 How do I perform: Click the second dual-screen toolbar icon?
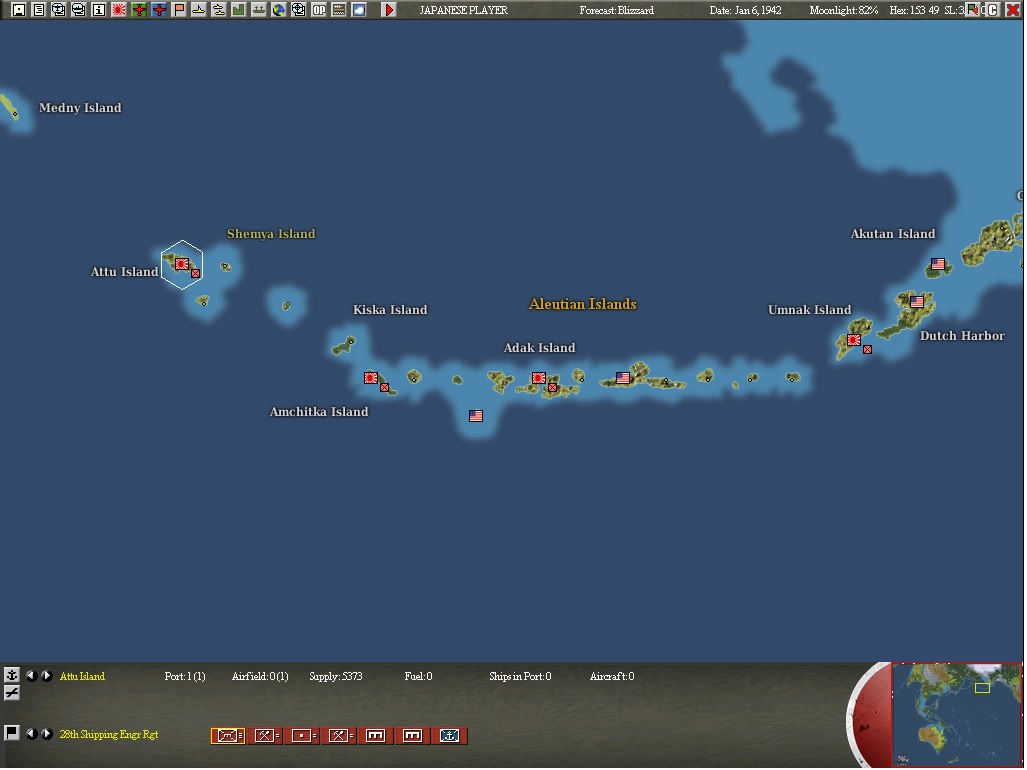79,10
